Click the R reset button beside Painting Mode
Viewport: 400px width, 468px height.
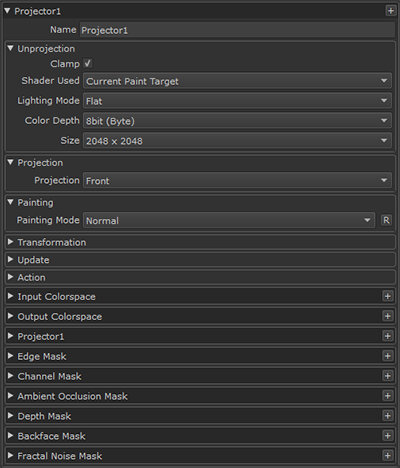(x=386, y=220)
